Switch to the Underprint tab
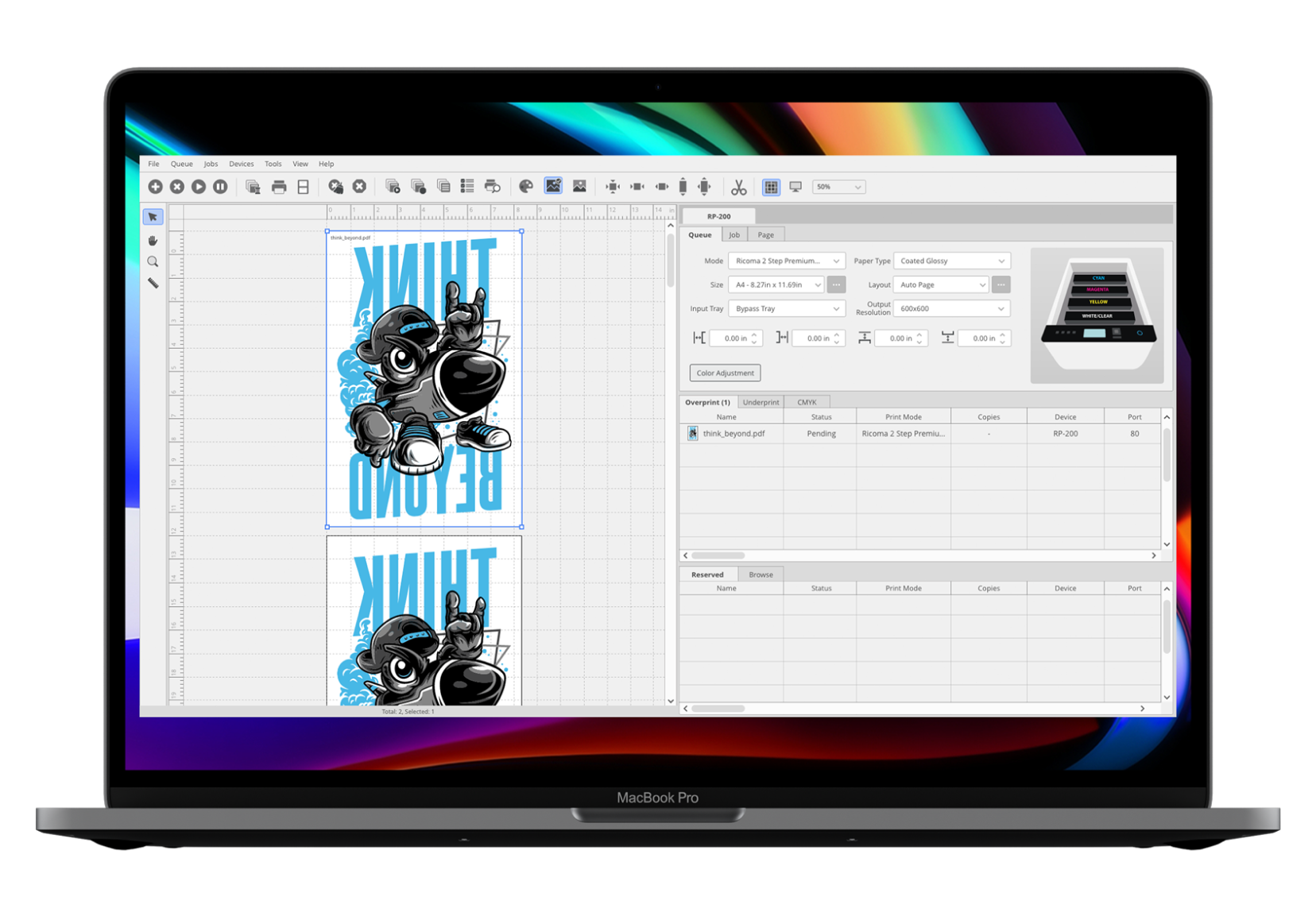 pyautogui.click(x=761, y=402)
